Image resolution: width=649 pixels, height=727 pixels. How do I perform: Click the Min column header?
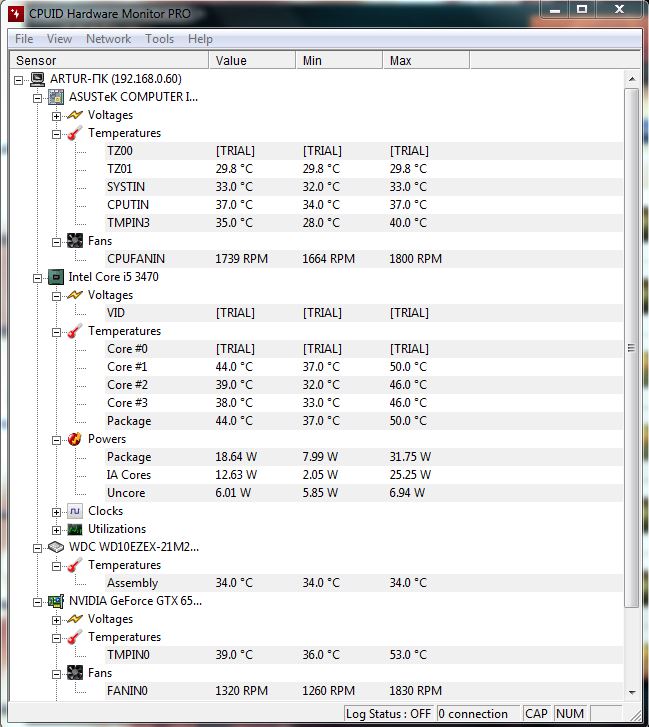click(x=339, y=61)
